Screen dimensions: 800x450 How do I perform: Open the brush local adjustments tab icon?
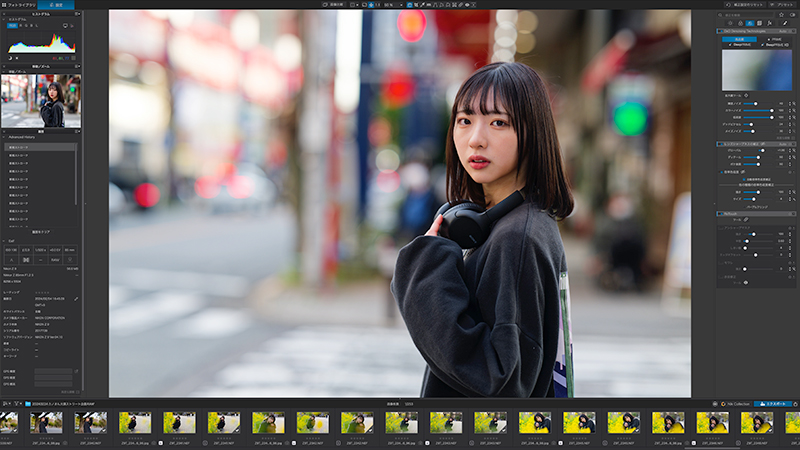(785, 23)
